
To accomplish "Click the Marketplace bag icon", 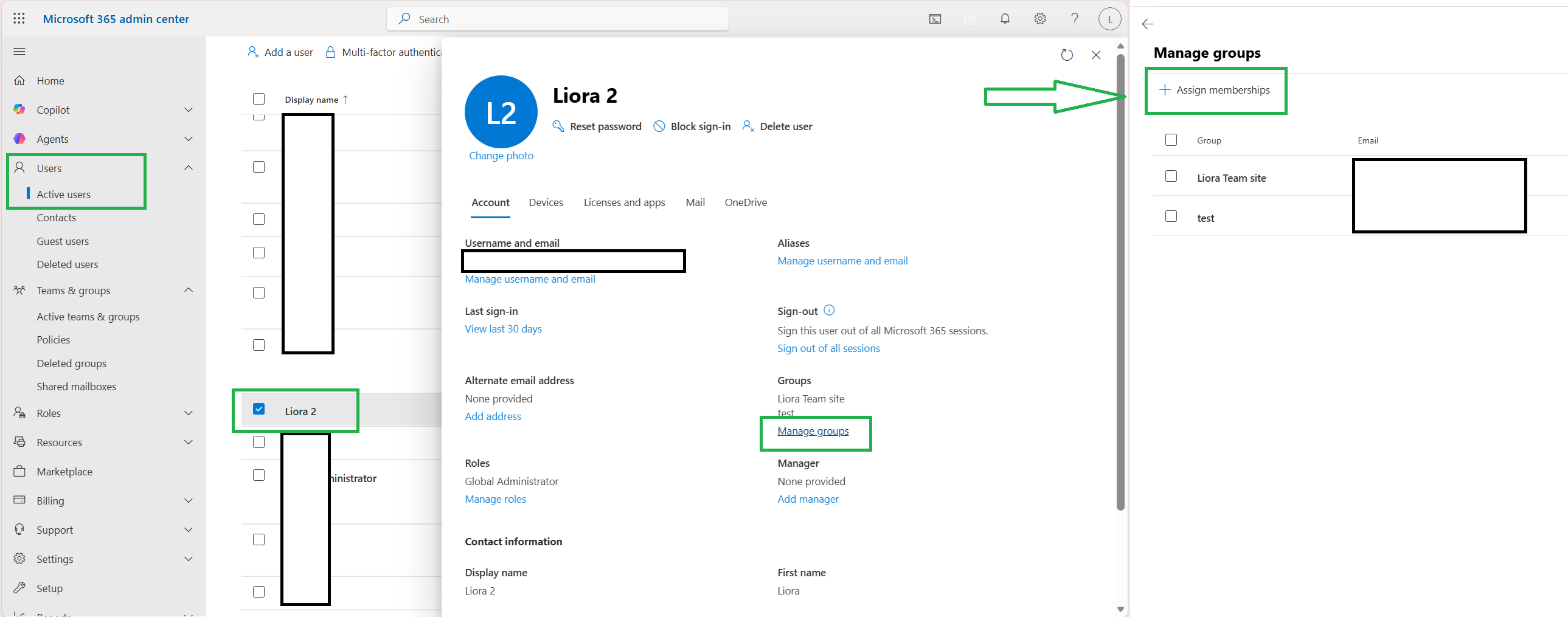I will (x=19, y=472).
